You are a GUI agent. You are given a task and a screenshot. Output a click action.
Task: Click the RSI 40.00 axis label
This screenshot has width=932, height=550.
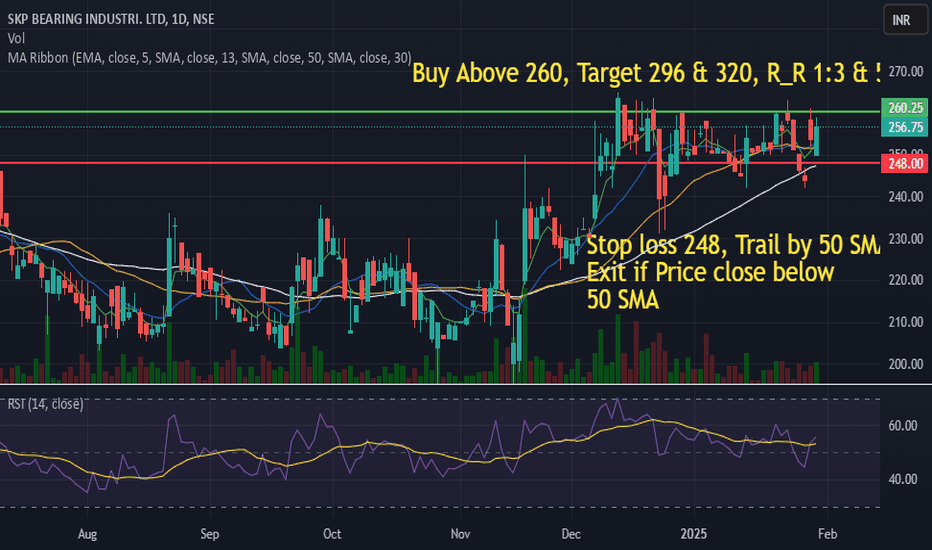(x=902, y=479)
